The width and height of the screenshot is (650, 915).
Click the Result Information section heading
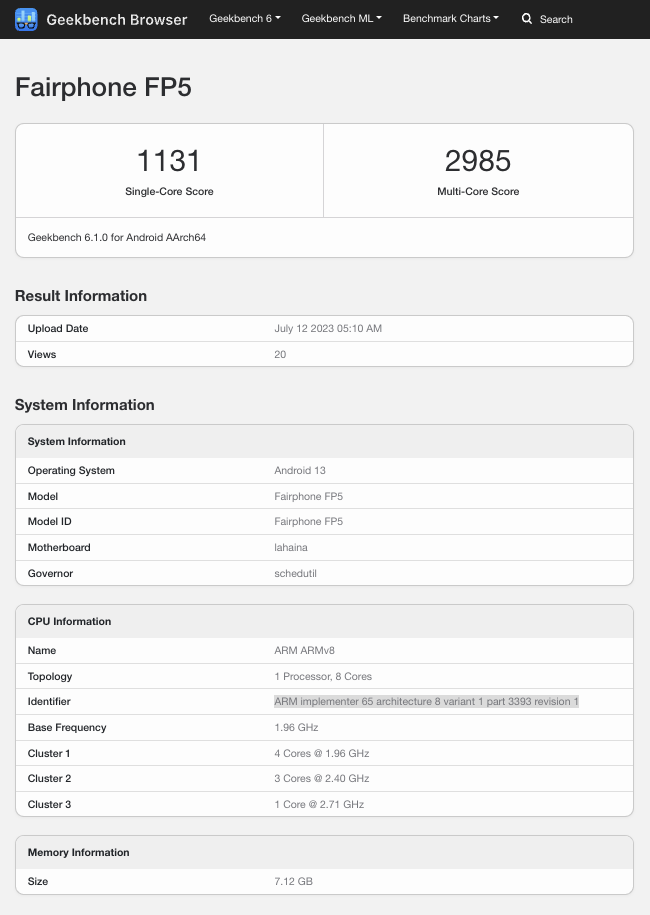81,296
